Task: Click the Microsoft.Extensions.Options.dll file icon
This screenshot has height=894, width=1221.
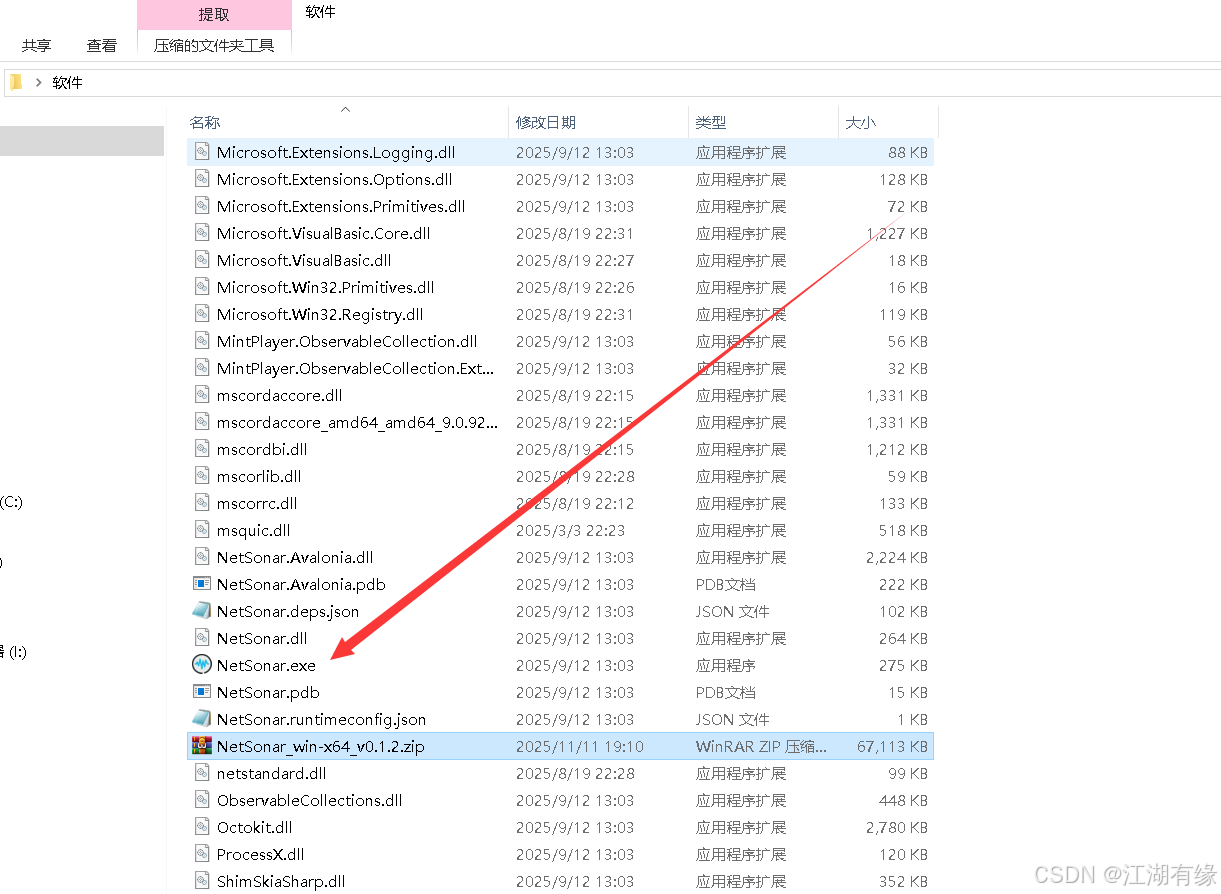Action: (x=201, y=179)
